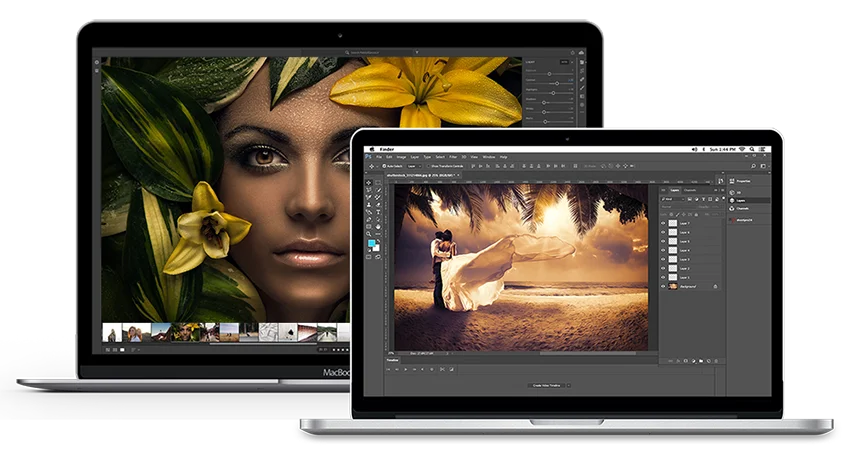Select the Timeline panel tab
This screenshot has height=453, width=850.
[392, 360]
